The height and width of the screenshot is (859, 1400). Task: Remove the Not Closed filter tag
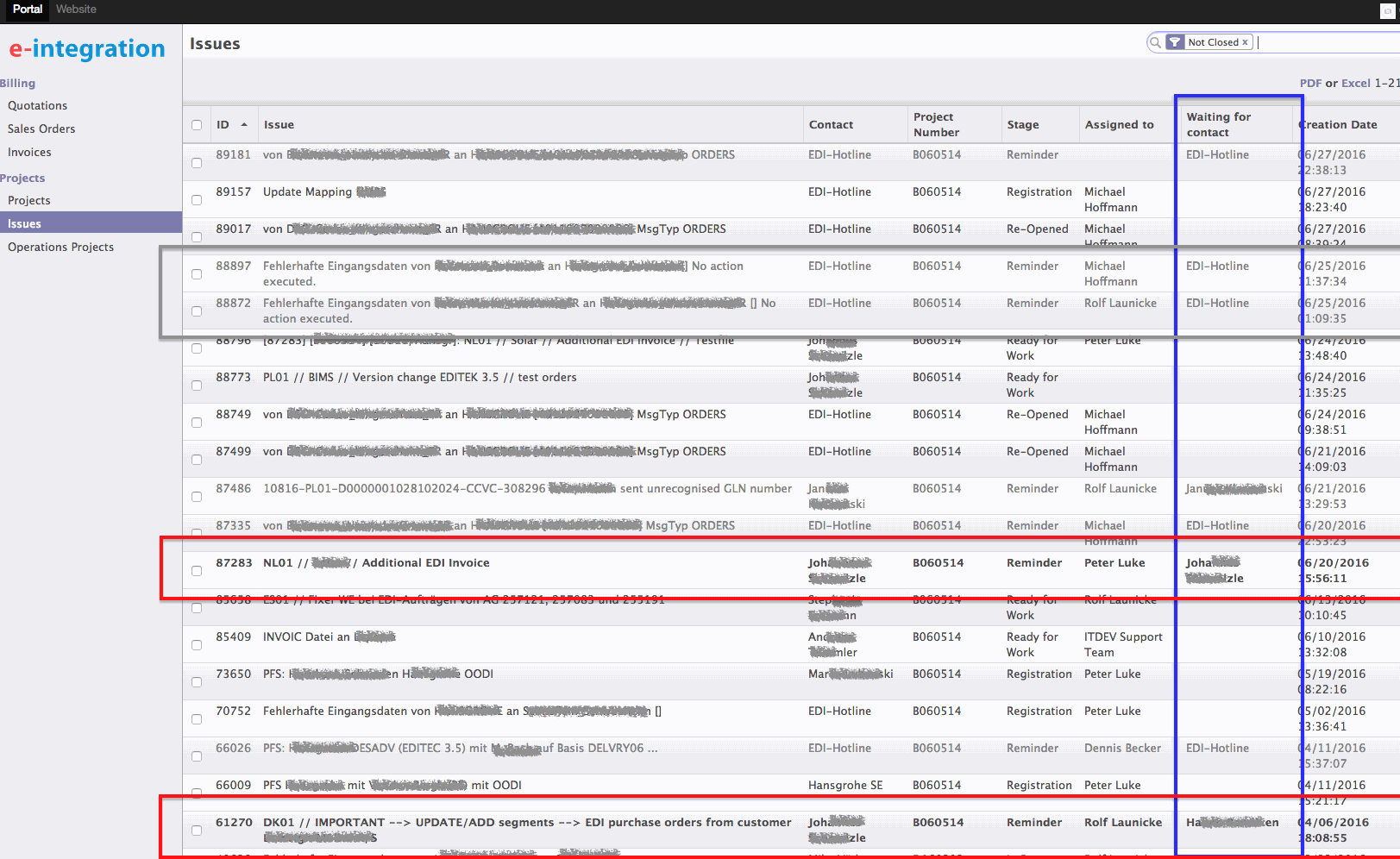(1245, 42)
